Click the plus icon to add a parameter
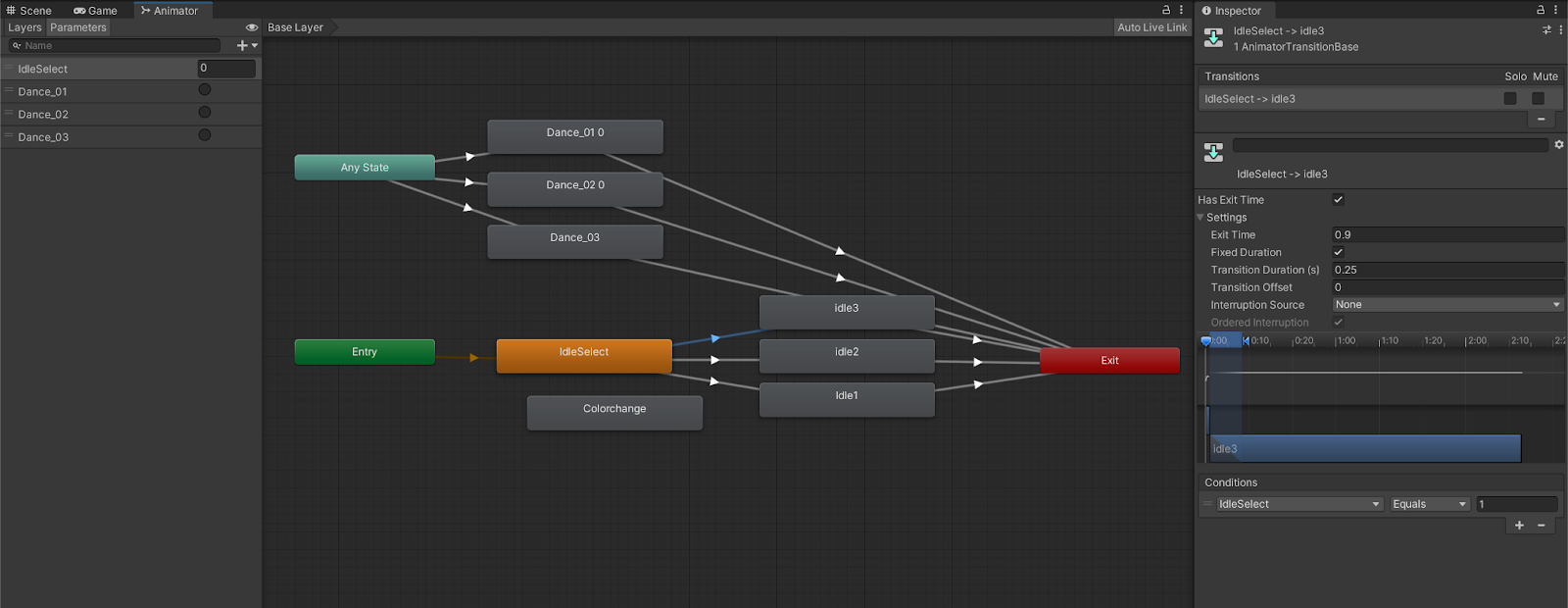The image size is (1568, 608). [x=242, y=46]
